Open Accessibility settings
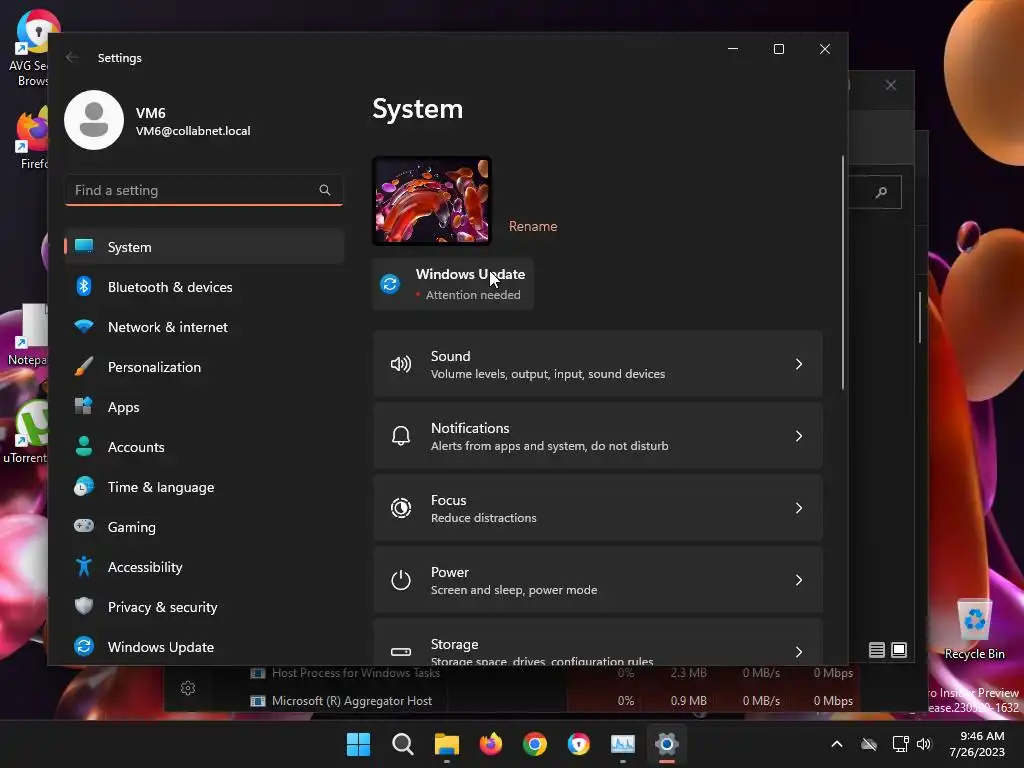Viewport: 1024px width, 768px height. pyautogui.click(x=204, y=567)
